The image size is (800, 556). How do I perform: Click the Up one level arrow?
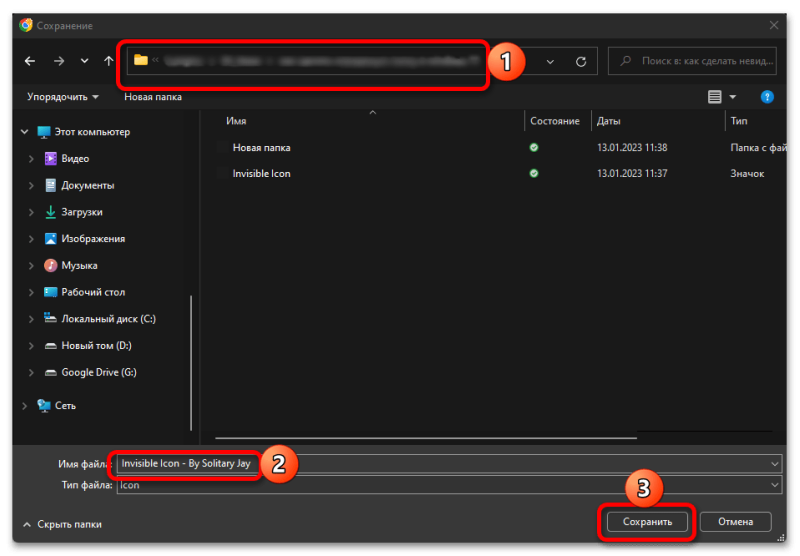(x=108, y=61)
